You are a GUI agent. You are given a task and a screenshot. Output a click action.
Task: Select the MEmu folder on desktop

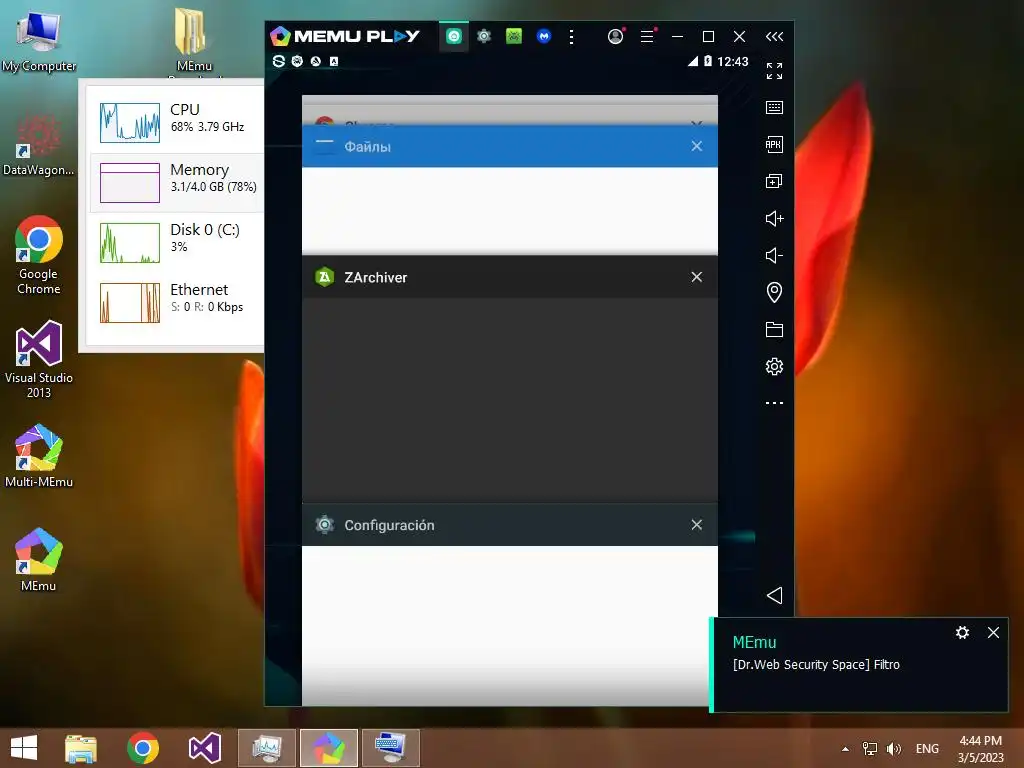(194, 40)
